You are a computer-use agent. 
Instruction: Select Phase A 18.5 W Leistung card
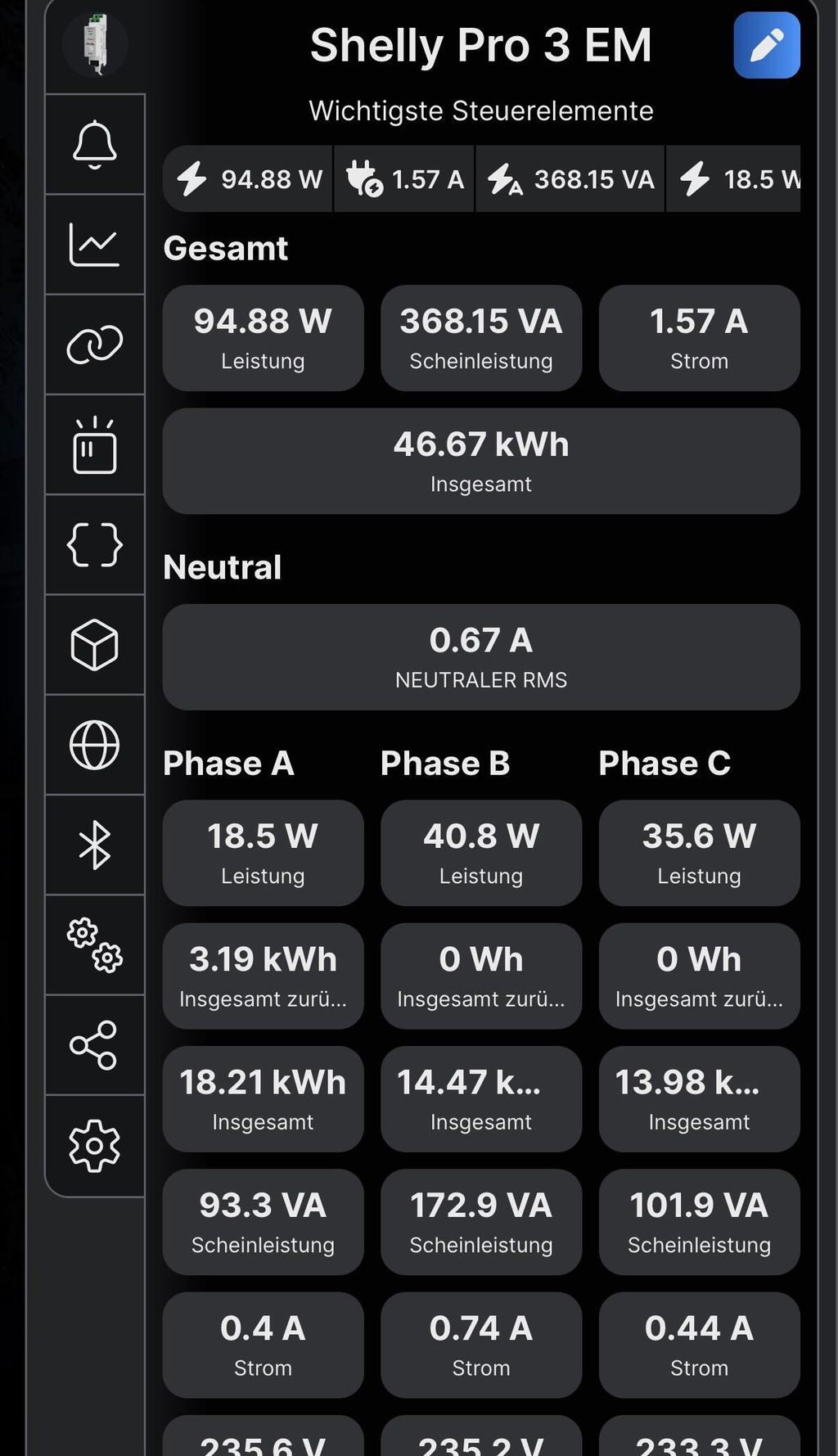pos(263,853)
